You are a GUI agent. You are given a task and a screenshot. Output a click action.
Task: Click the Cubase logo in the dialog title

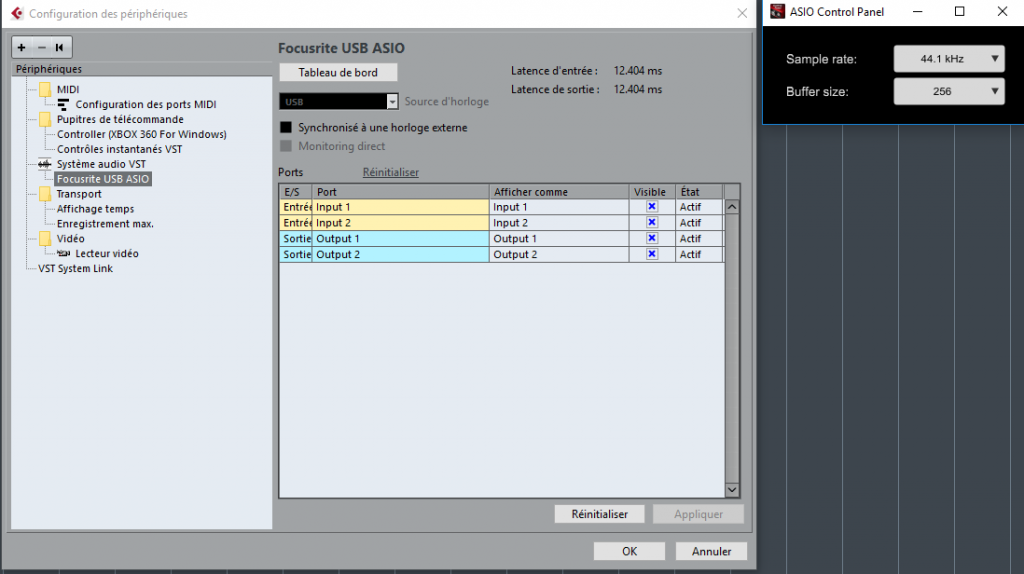[17, 13]
